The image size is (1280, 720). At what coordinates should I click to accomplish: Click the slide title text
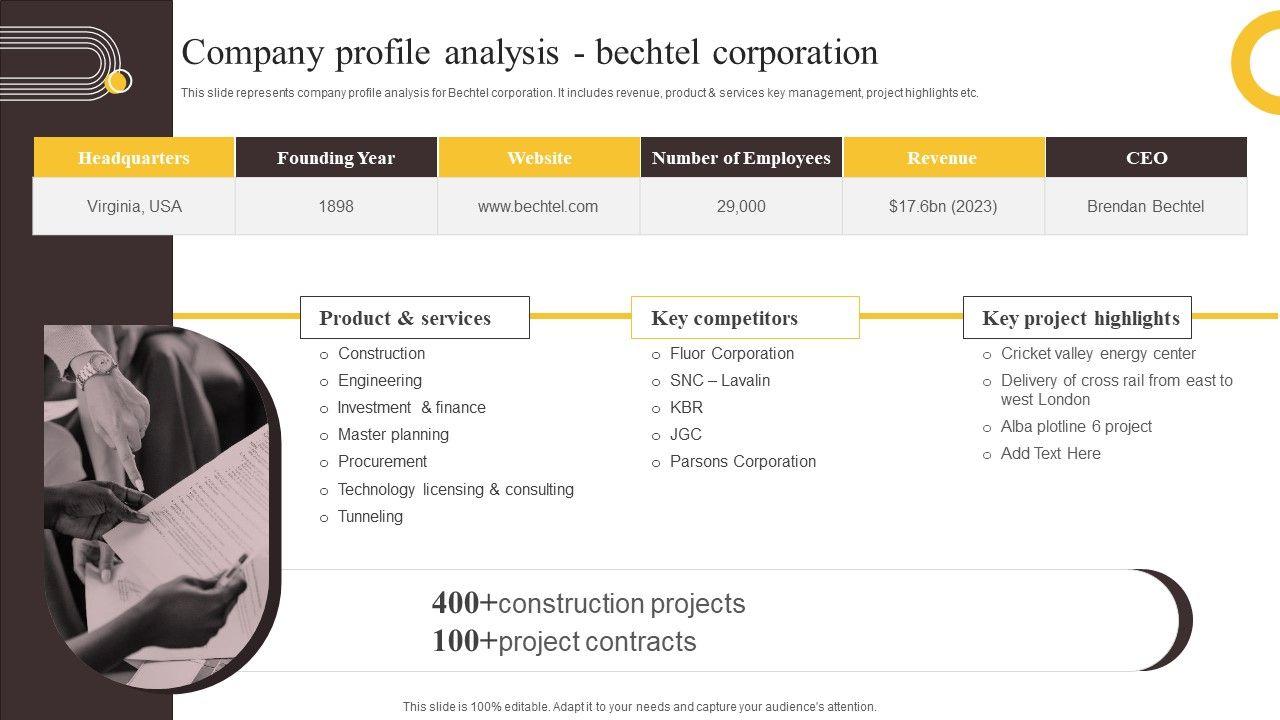coord(530,52)
